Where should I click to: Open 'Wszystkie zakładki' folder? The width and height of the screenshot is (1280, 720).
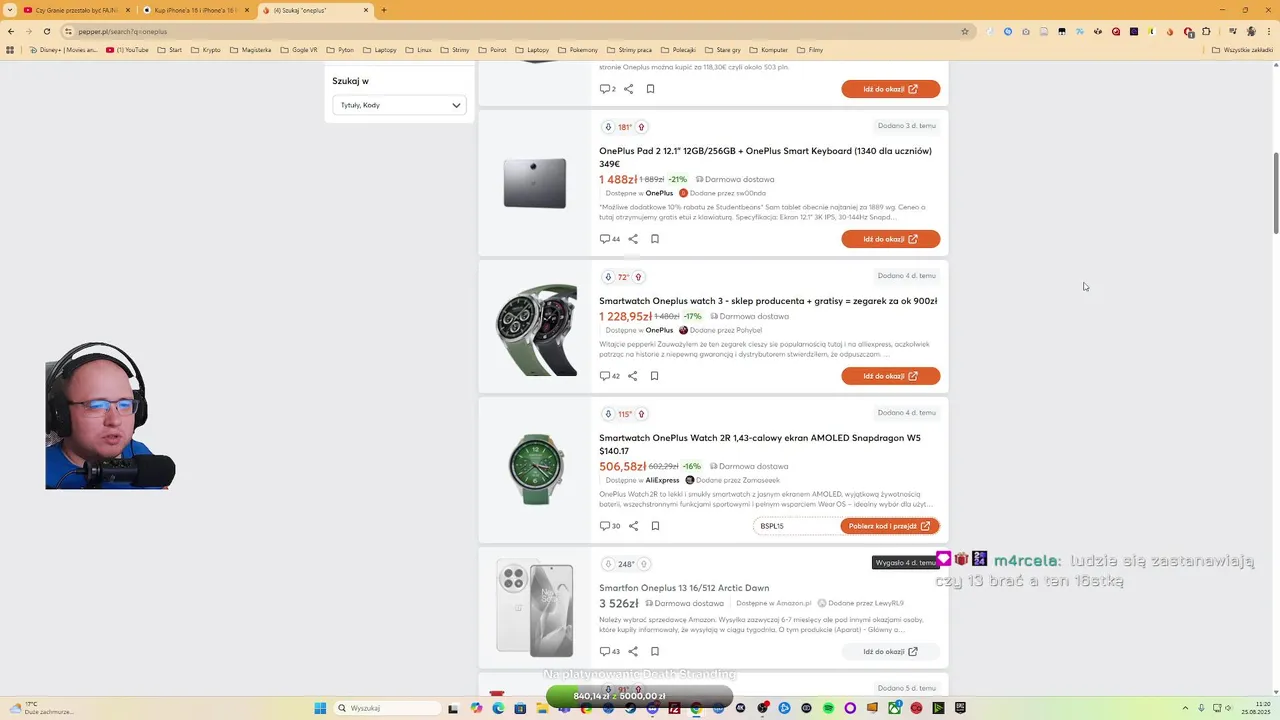1243,49
